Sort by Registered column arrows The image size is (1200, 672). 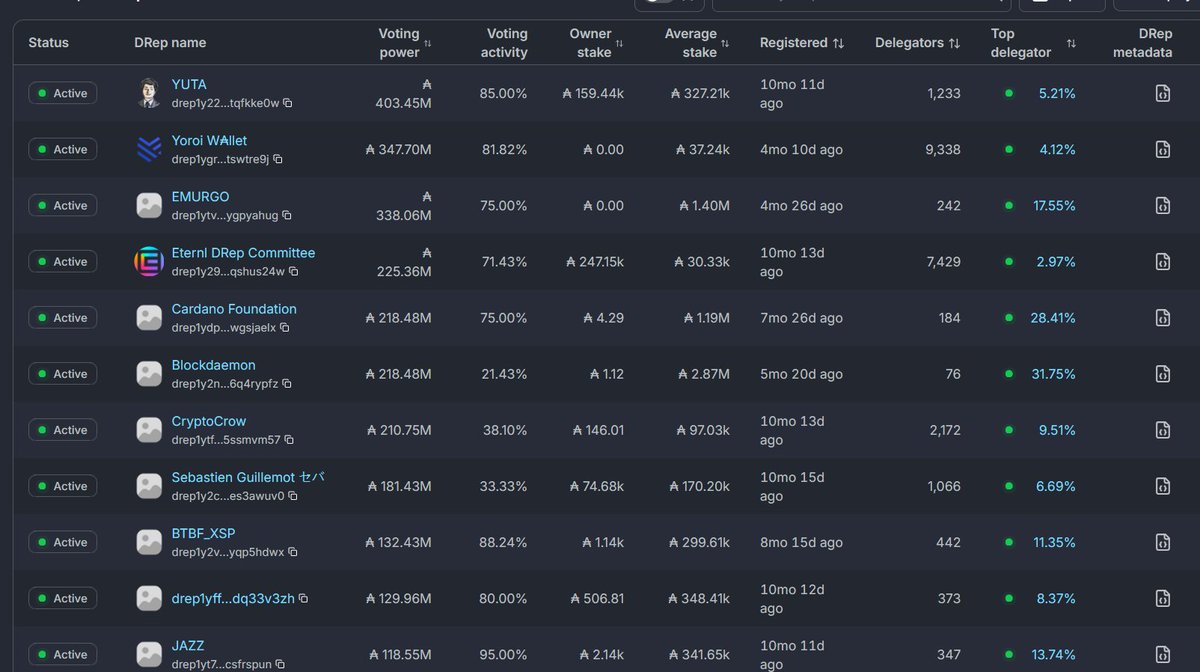(838, 43)
